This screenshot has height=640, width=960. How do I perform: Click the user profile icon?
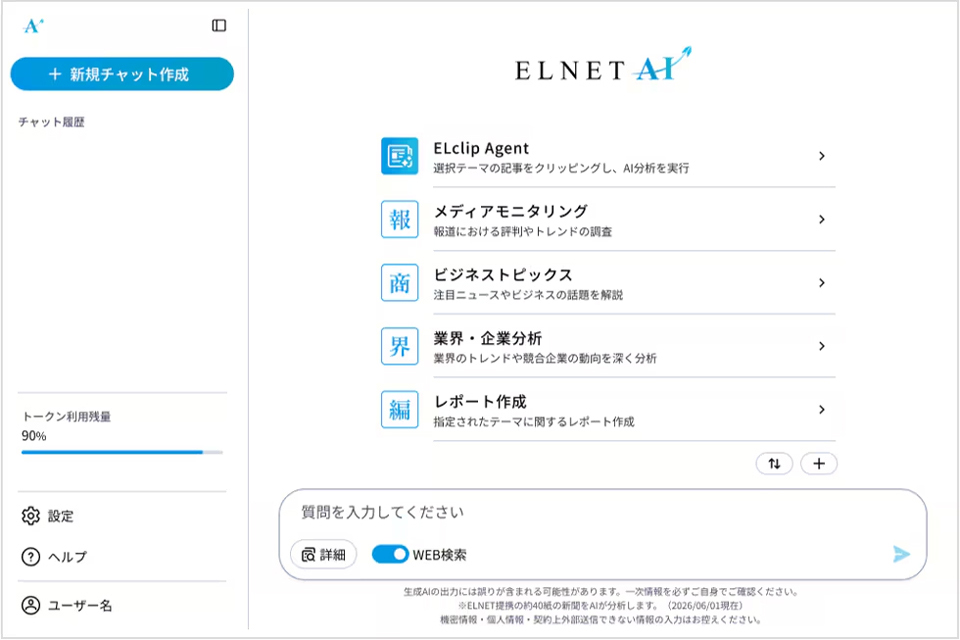point(31,605)
